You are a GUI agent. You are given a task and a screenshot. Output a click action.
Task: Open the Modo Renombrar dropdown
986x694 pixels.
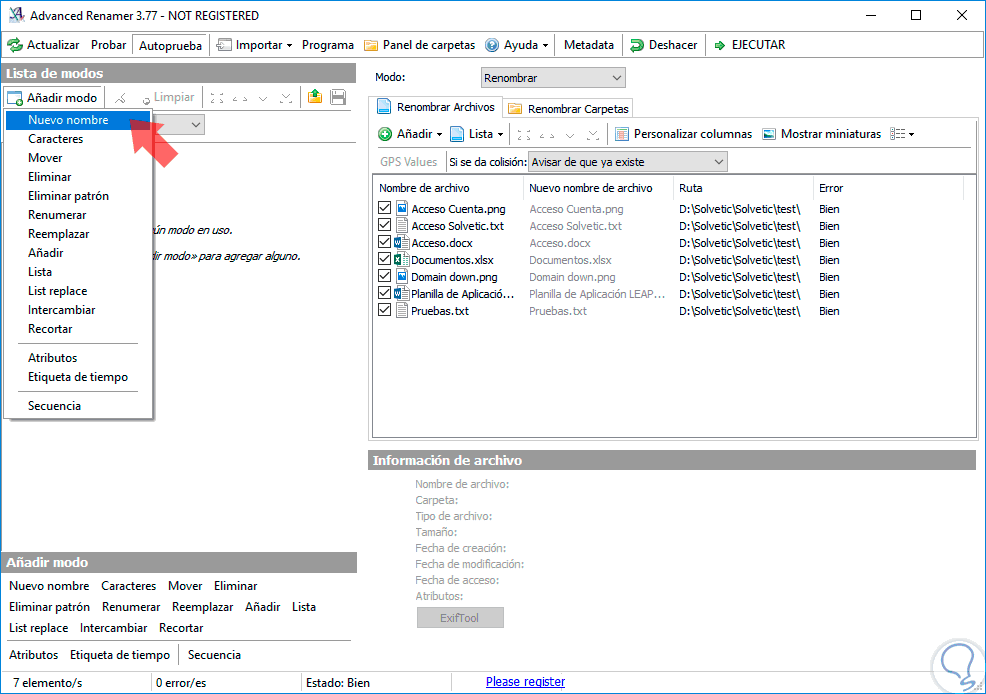point(553,78)
